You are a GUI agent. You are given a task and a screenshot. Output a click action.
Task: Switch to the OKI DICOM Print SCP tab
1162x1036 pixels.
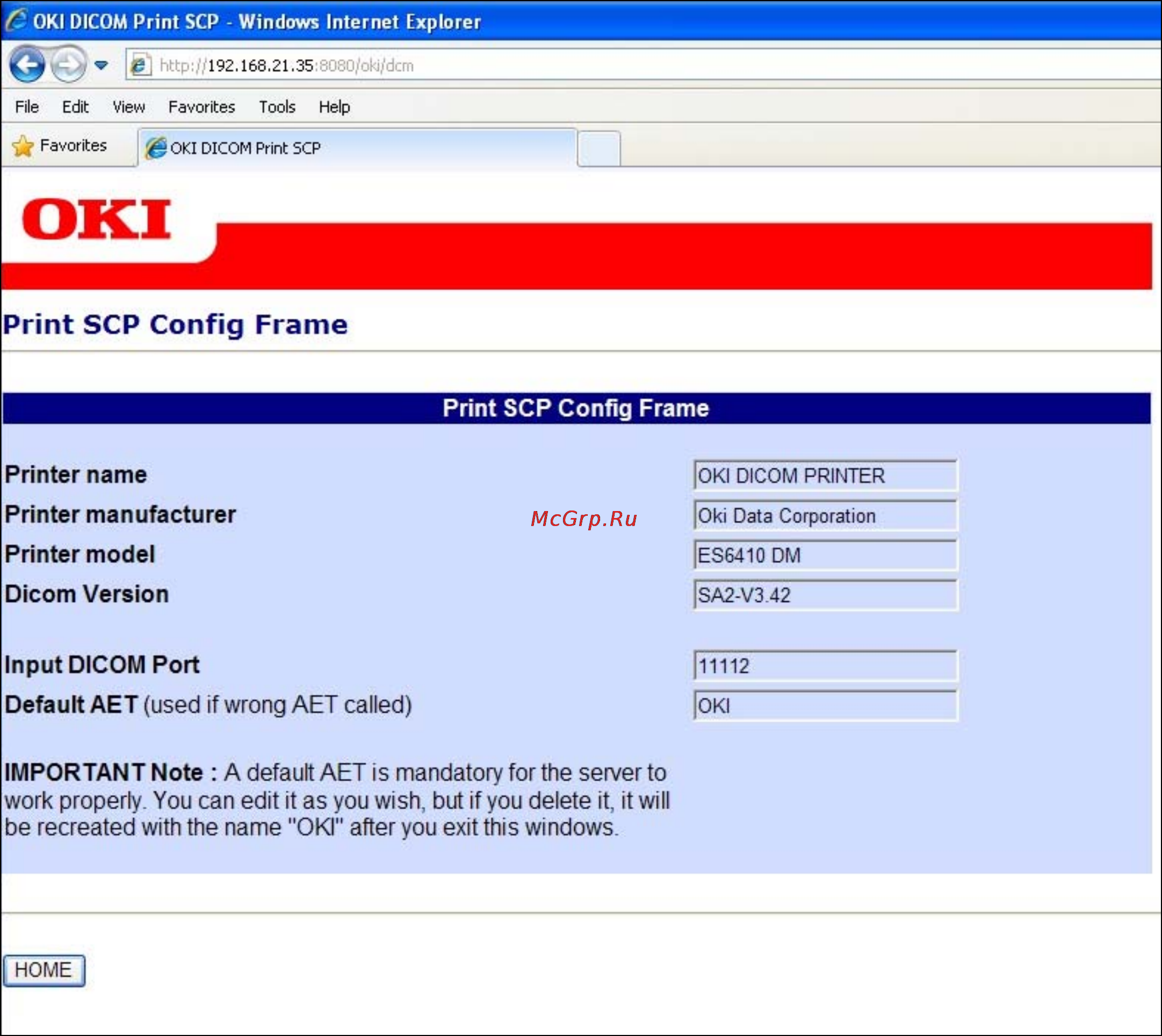pyautogui.click(x=357, y=148)
